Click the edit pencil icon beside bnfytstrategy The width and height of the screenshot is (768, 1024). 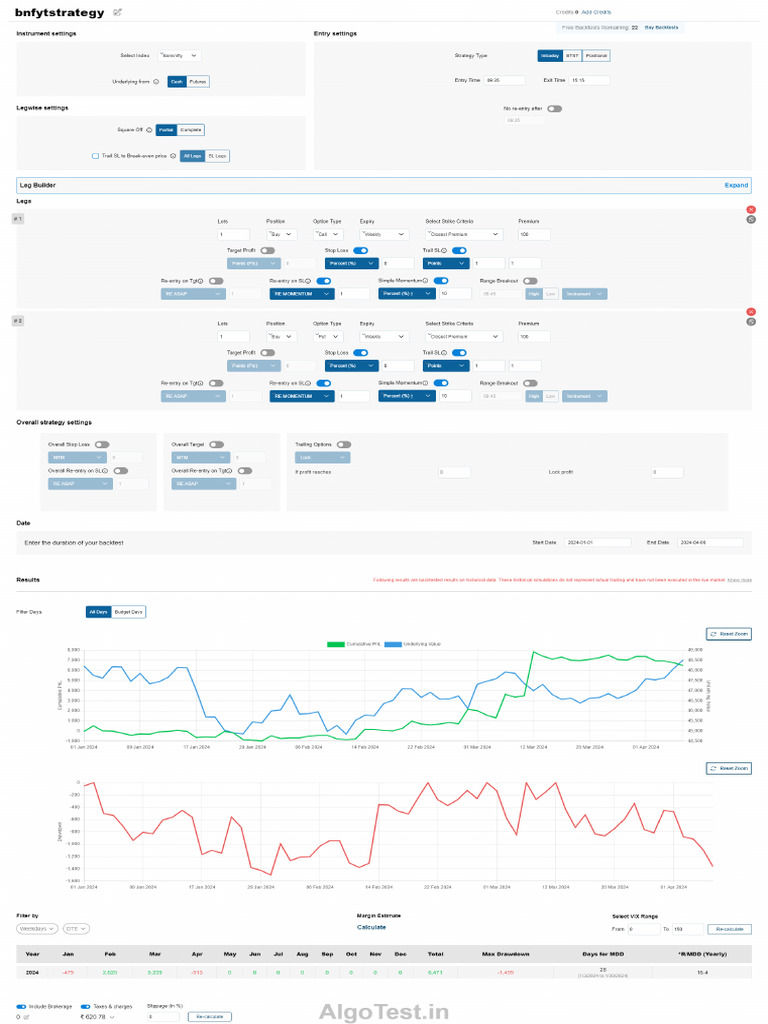coord(118,12)
